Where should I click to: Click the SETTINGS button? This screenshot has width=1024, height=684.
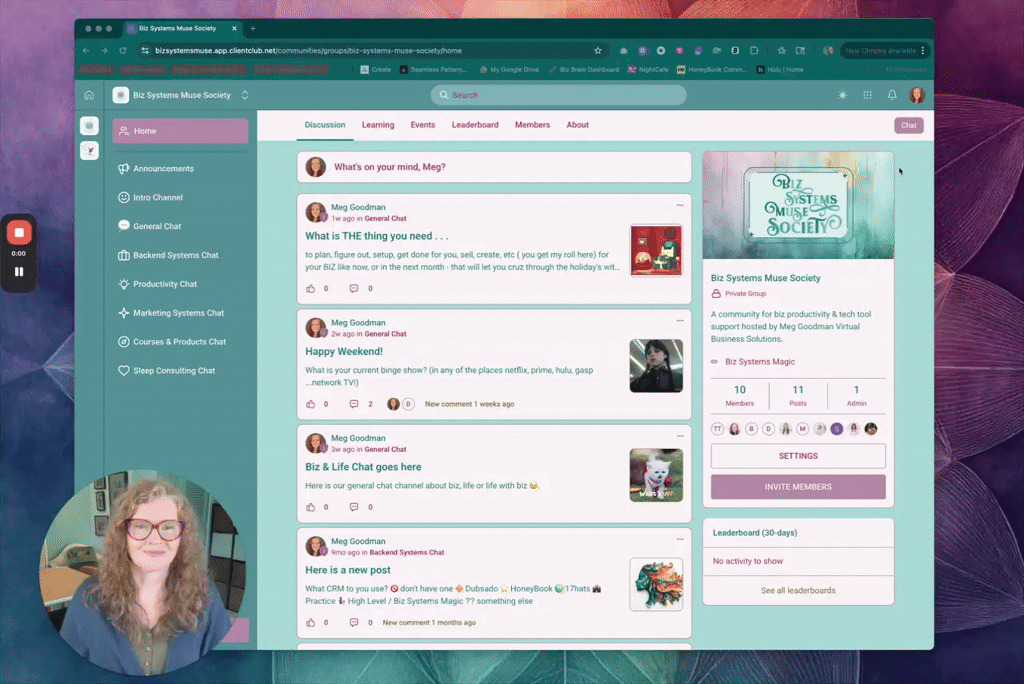click(798, 456)
